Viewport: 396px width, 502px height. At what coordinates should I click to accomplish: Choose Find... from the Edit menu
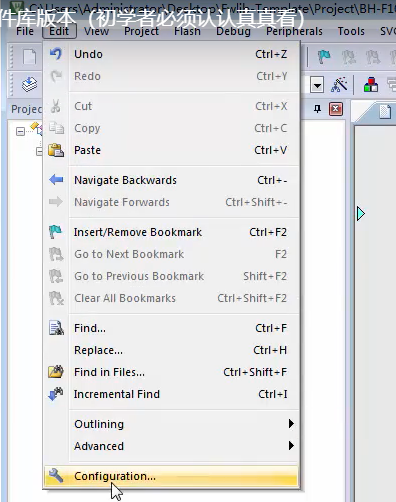coord(171,328)
